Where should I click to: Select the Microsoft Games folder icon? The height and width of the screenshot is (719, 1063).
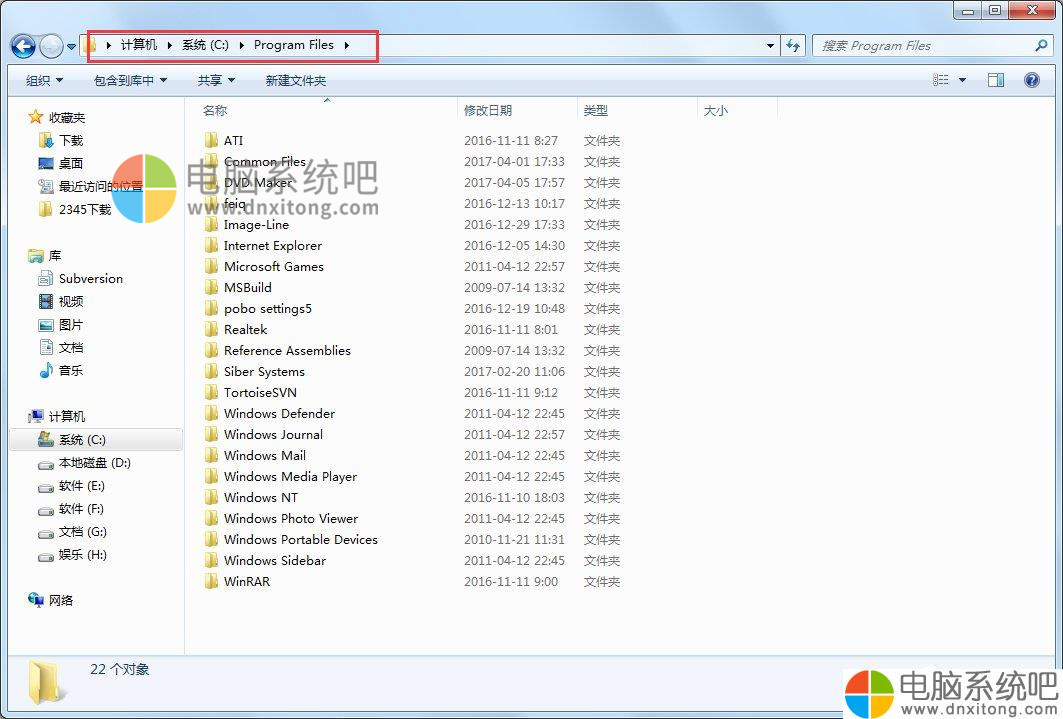(212, 266)
